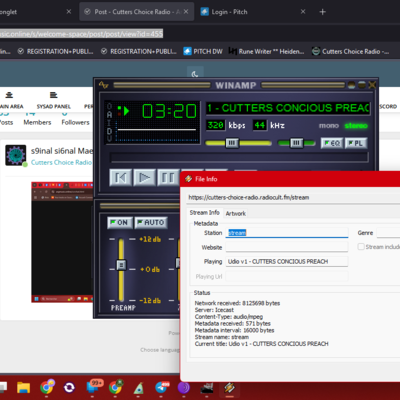The width and height of the screenshot is (400, 400).
Task: Open the first REGISTRATION+PUBLI bookmark
Action: (x=55, y=51)
